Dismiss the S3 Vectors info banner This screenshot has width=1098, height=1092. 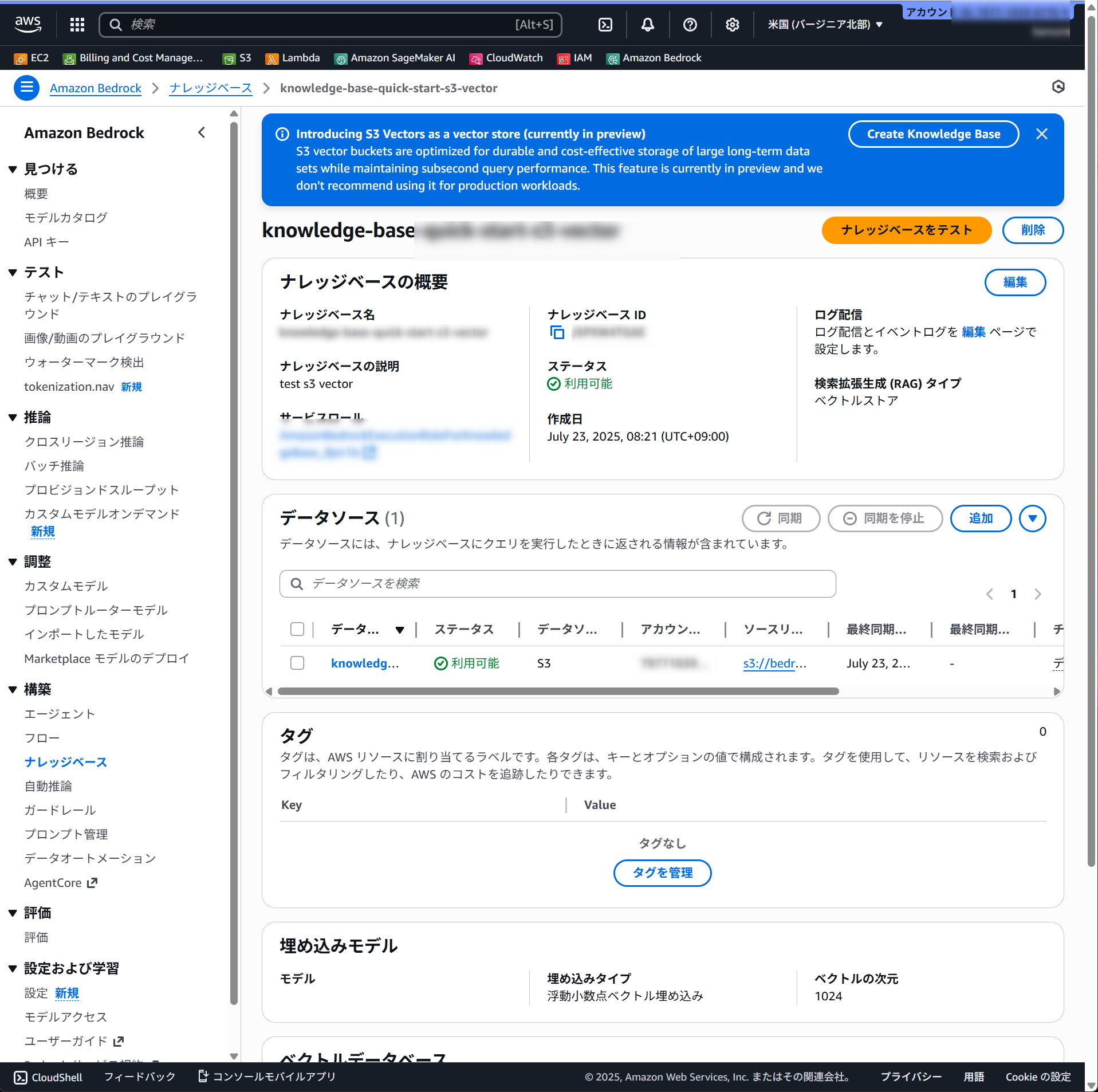point(1041,134)
